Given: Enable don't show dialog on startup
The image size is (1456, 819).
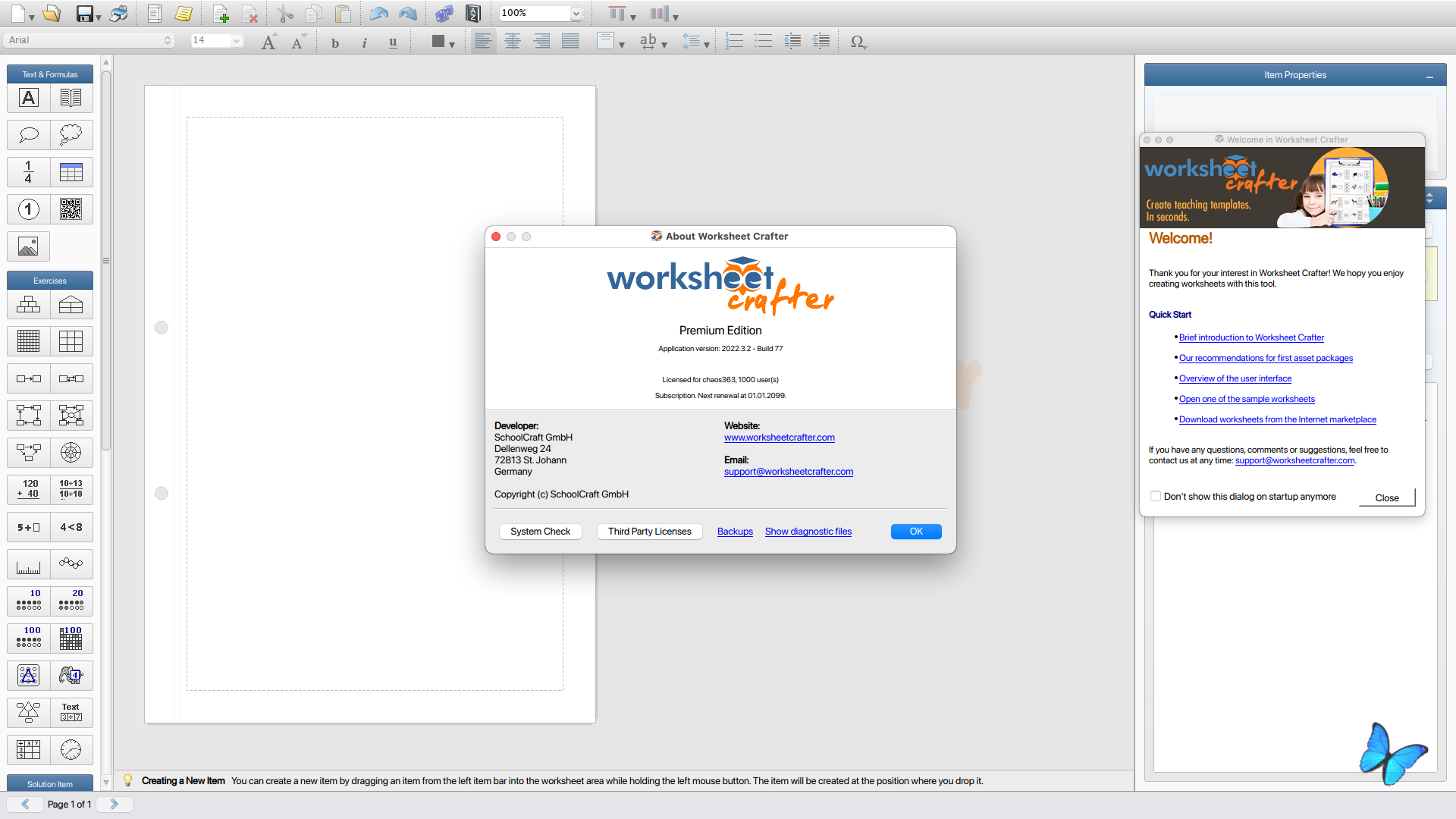Looking at the screenshot, I should click(1156, 497).
